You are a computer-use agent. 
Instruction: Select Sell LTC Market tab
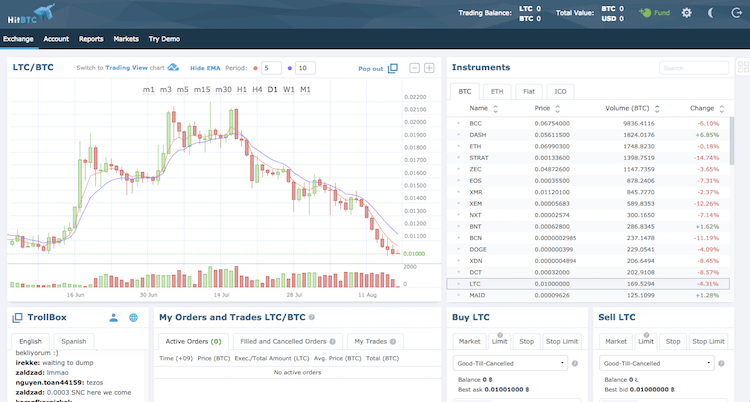click(x=616, y=341)
